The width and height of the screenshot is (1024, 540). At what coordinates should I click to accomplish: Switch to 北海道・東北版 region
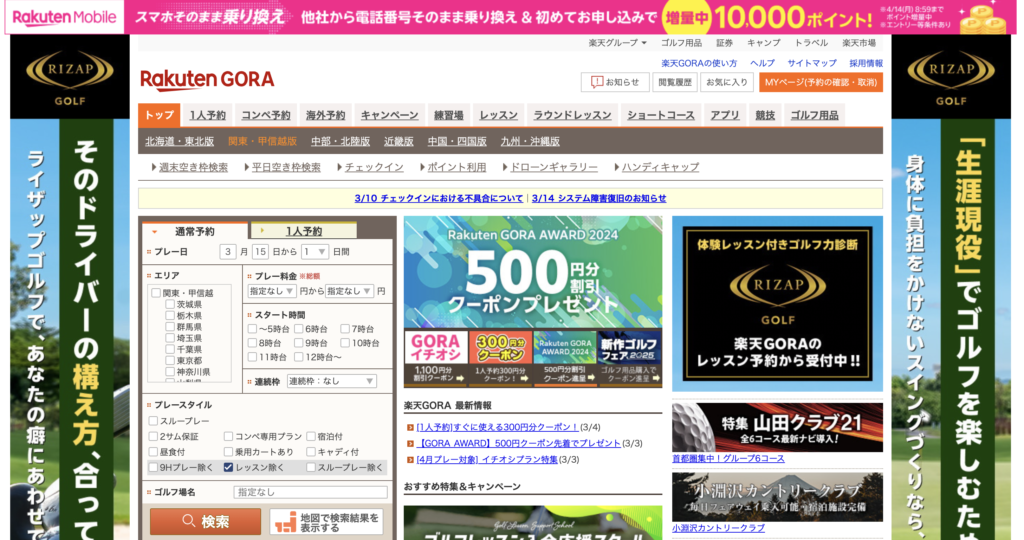[x=180, y=141]
